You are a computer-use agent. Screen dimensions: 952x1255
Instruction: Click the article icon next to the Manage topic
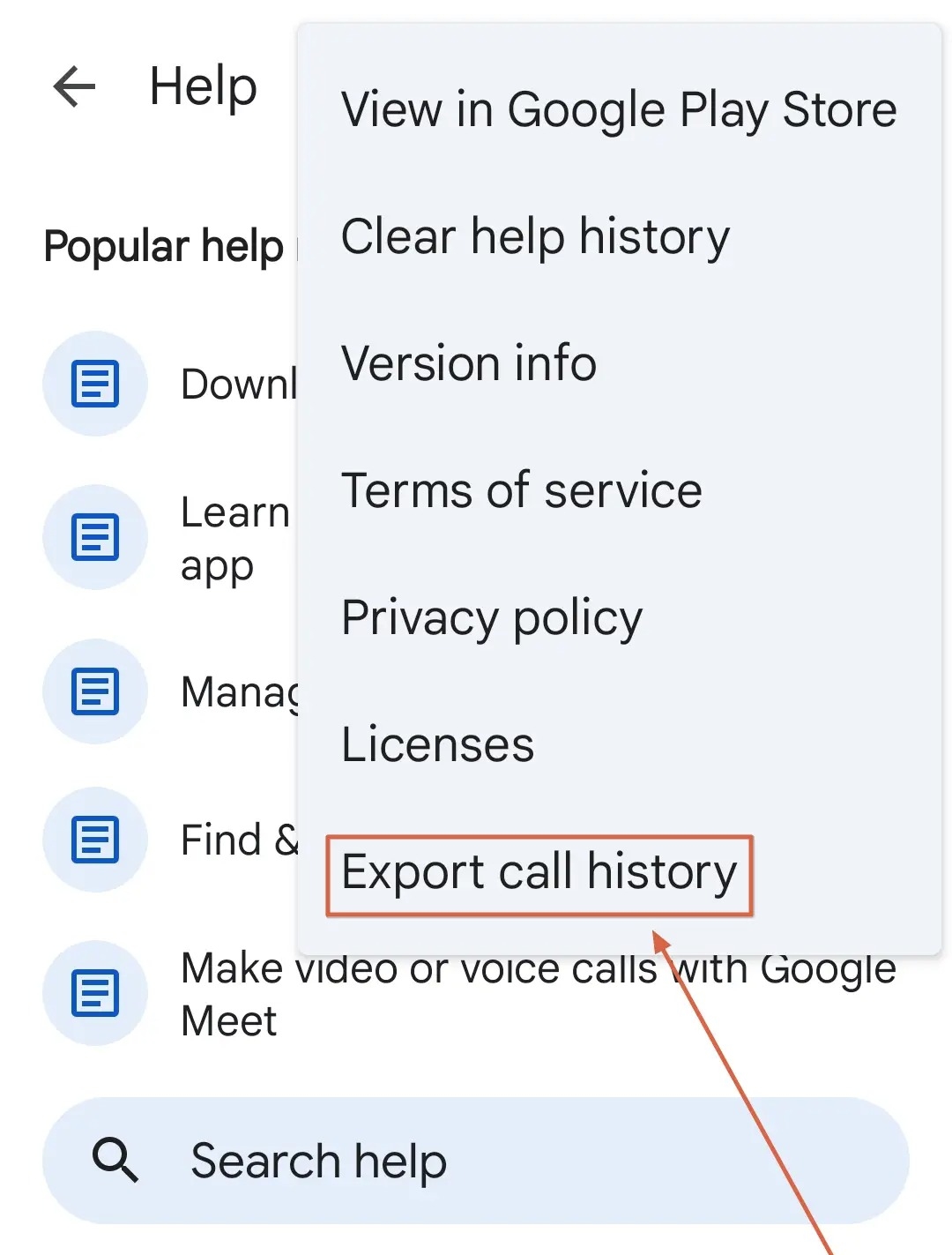[94, 691]
